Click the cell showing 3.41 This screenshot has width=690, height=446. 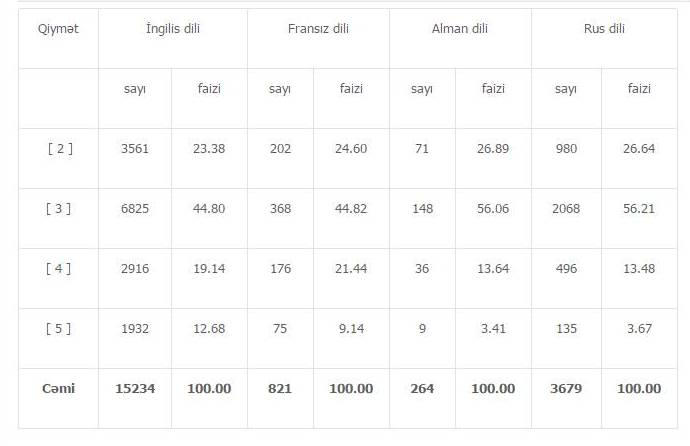(x=494, y=329)
